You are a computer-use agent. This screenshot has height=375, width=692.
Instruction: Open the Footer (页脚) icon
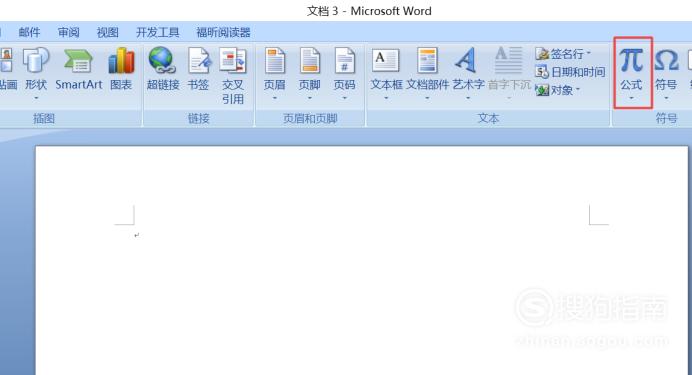point(310,61)
